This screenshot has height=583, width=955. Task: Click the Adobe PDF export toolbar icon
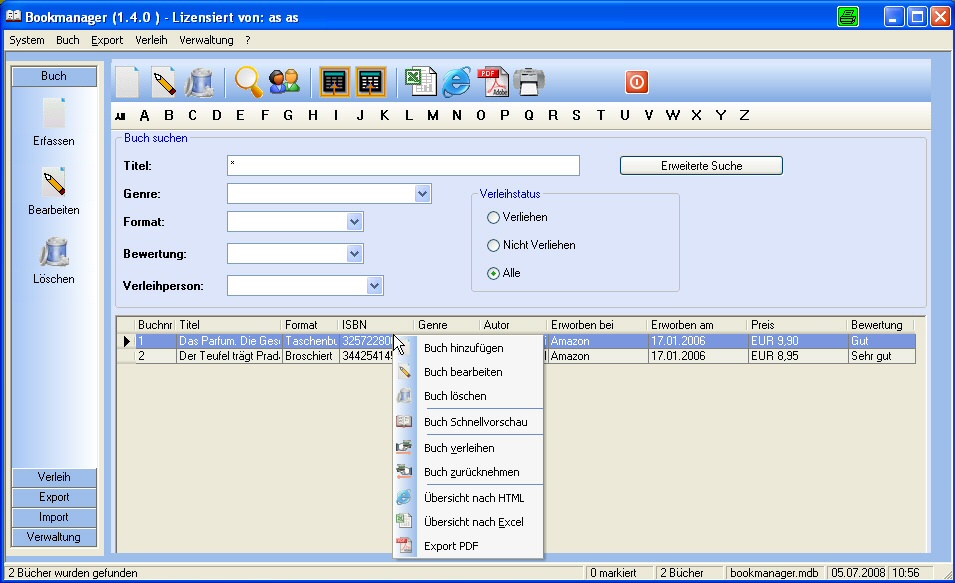pyautogui.click(x=494, y=82)
